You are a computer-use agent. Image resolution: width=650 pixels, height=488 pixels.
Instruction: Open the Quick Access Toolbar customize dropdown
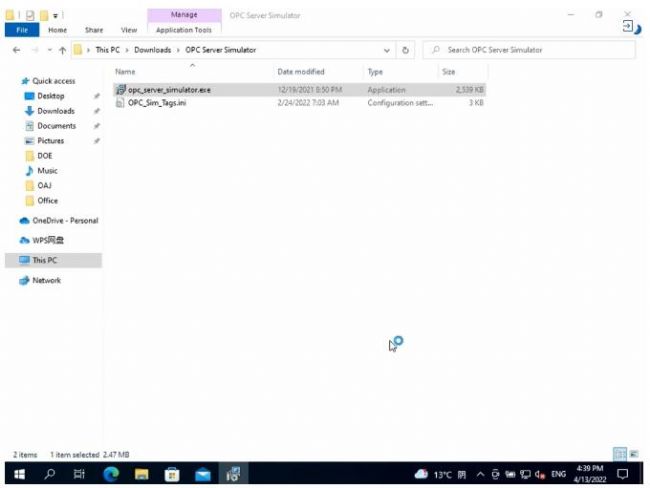[55, 16]
